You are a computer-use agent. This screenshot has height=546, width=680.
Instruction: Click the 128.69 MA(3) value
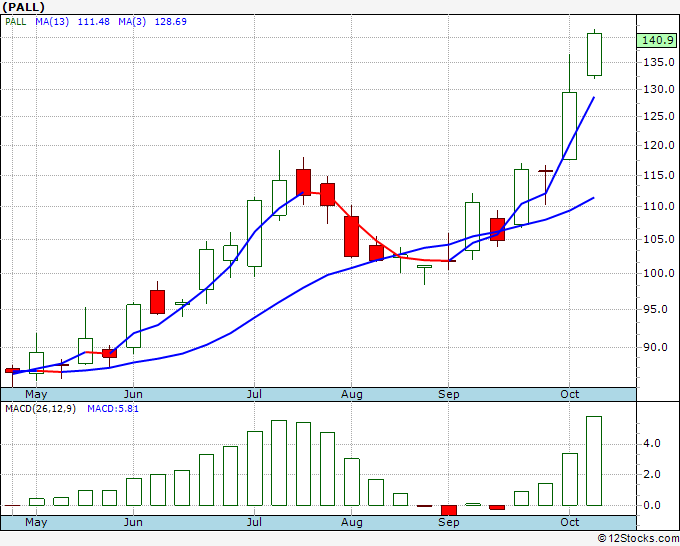point(170,22)
